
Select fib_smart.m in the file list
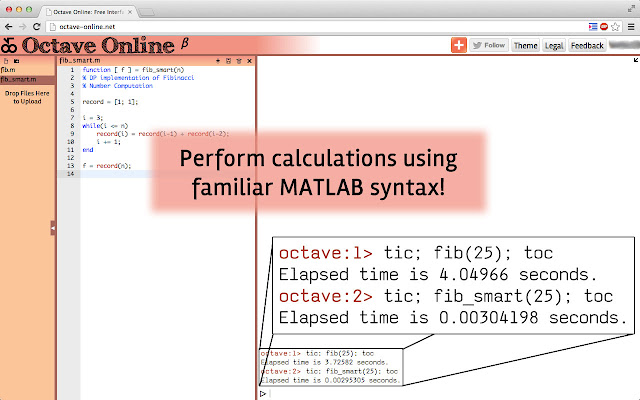pyautogui.click(x=27, y=79)
